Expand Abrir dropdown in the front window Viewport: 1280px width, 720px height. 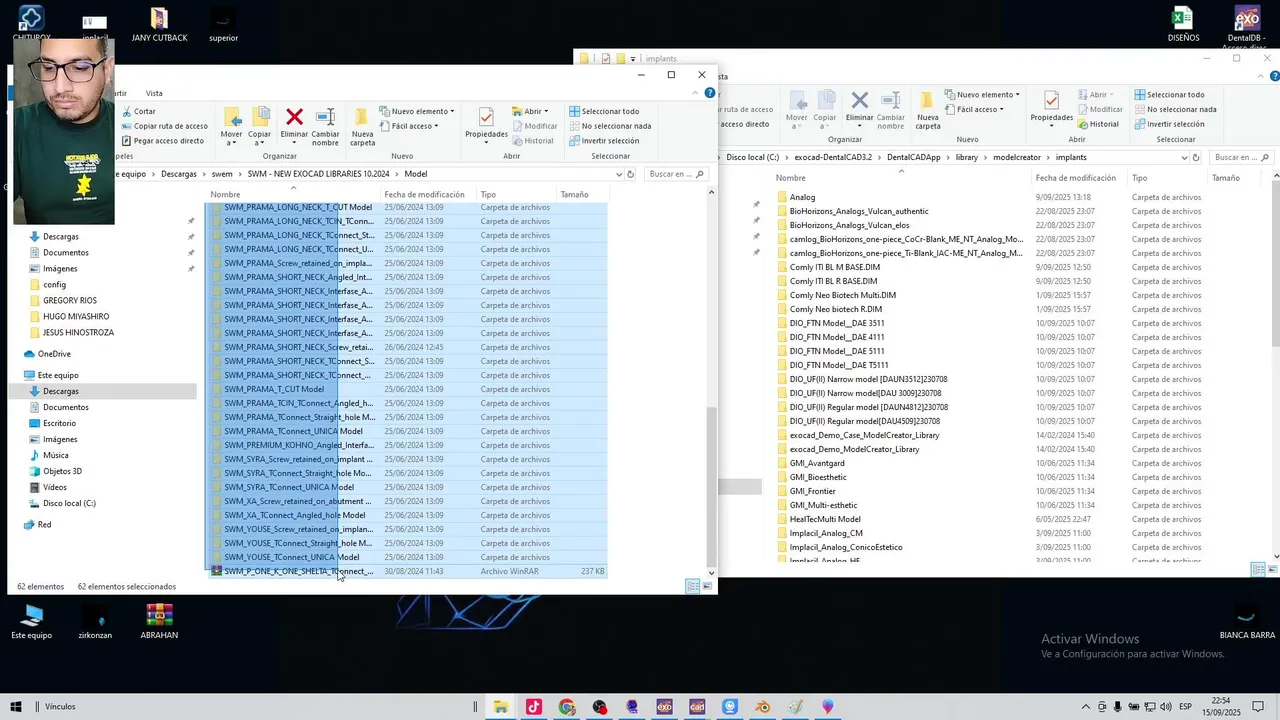tap(530, 111)
